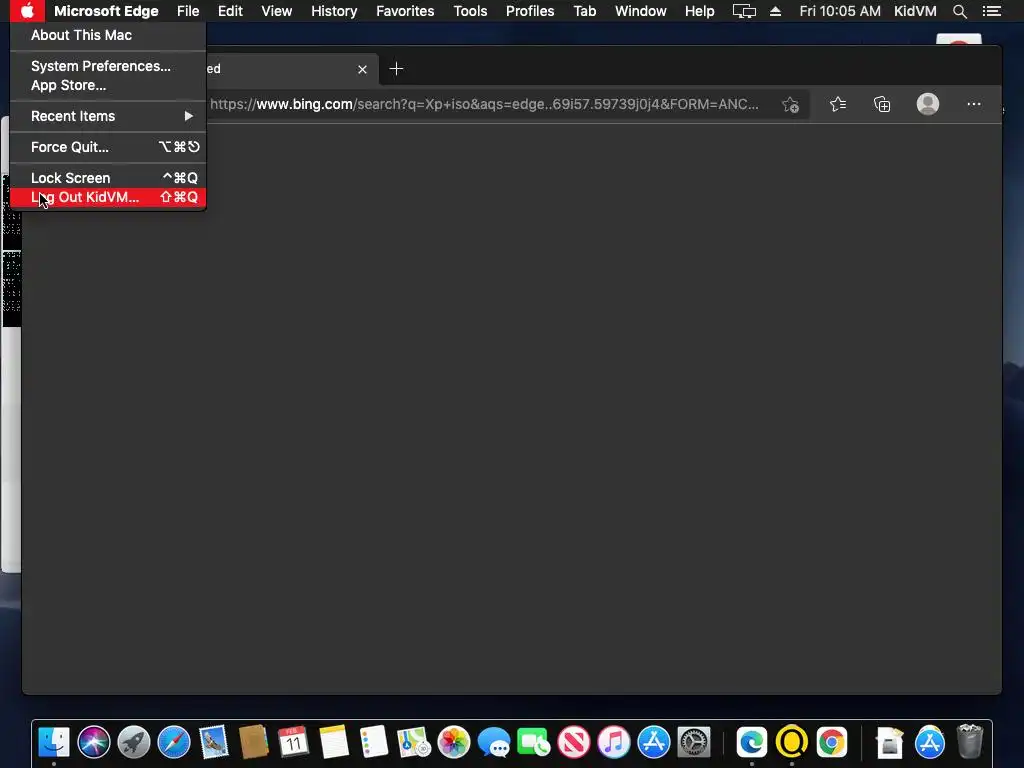
Task: Open the Help menu
Action: (699, 11)
